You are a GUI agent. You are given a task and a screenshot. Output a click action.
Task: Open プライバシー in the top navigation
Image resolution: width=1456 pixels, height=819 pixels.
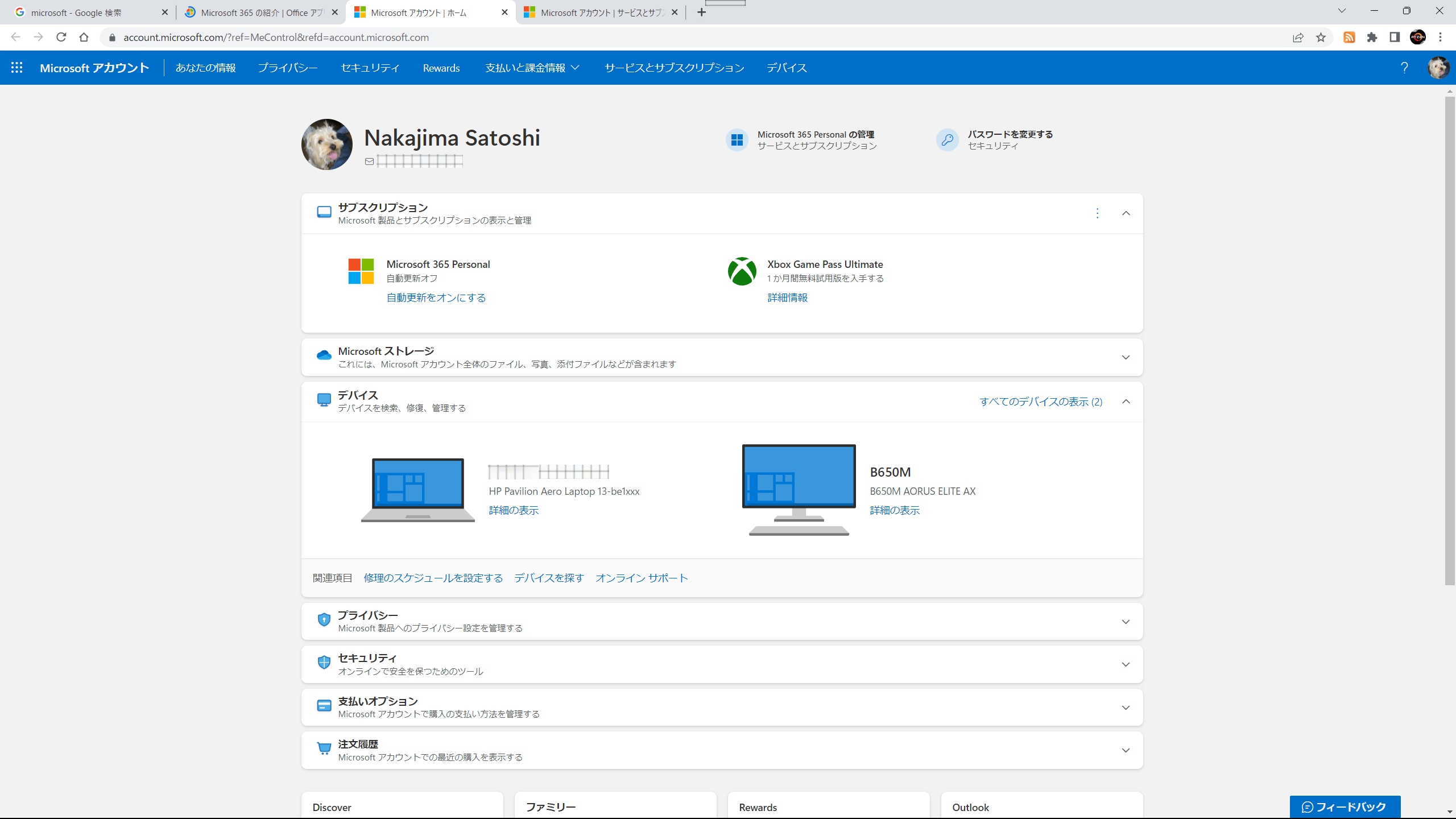pyautogui.click(x=288, y=68)
